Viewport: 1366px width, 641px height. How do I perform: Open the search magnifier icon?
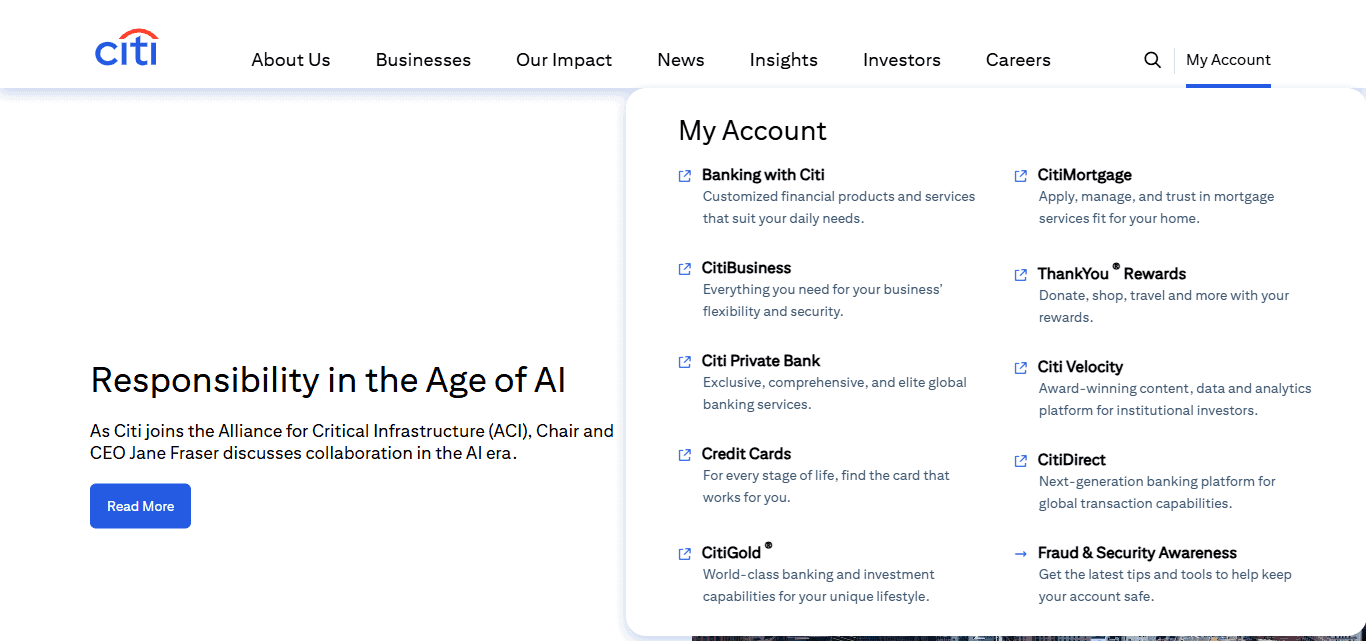click(x=1152, y=60)
